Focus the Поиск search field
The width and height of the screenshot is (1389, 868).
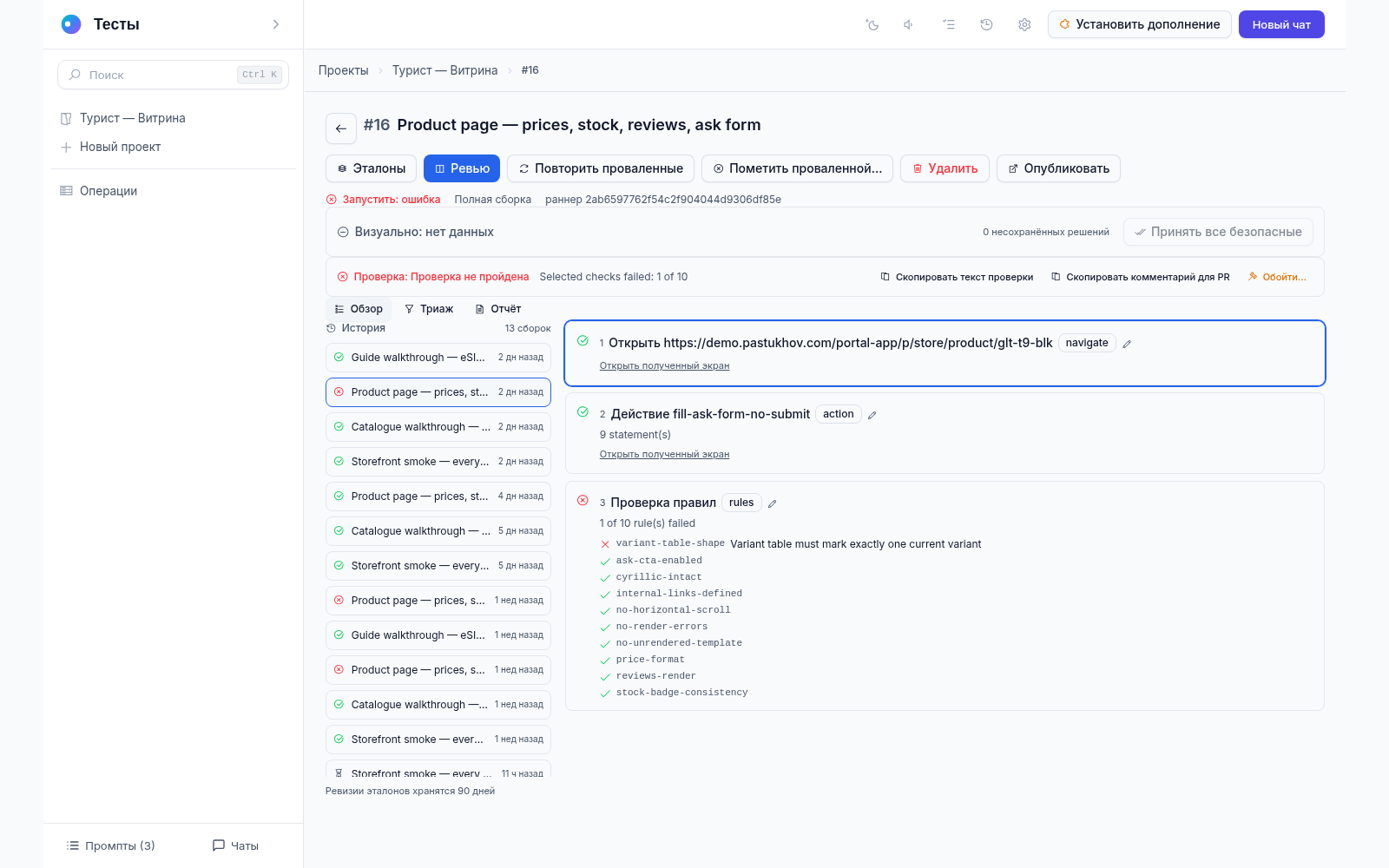point(174,75)
